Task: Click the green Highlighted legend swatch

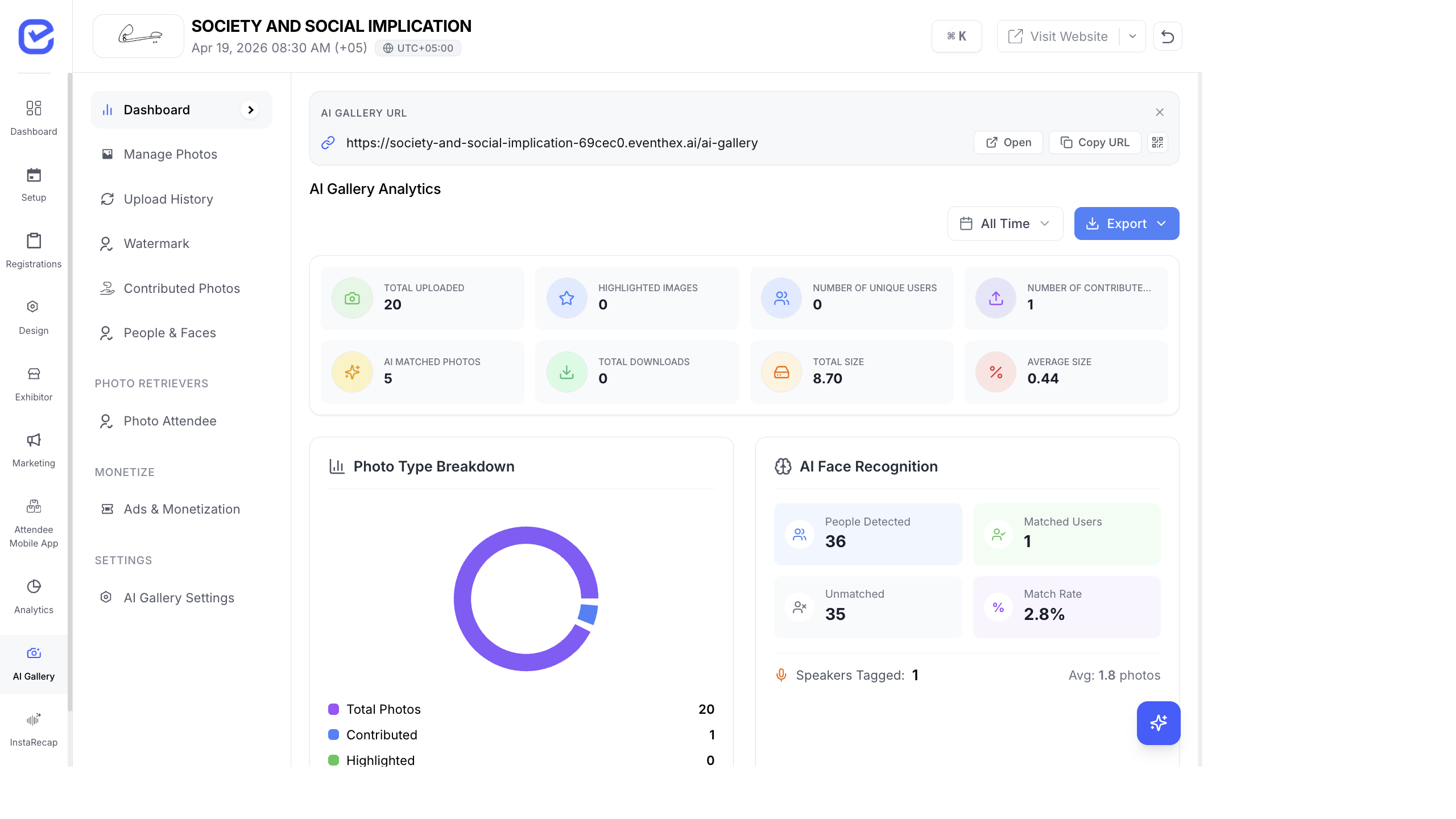Action: pos(334,760)
